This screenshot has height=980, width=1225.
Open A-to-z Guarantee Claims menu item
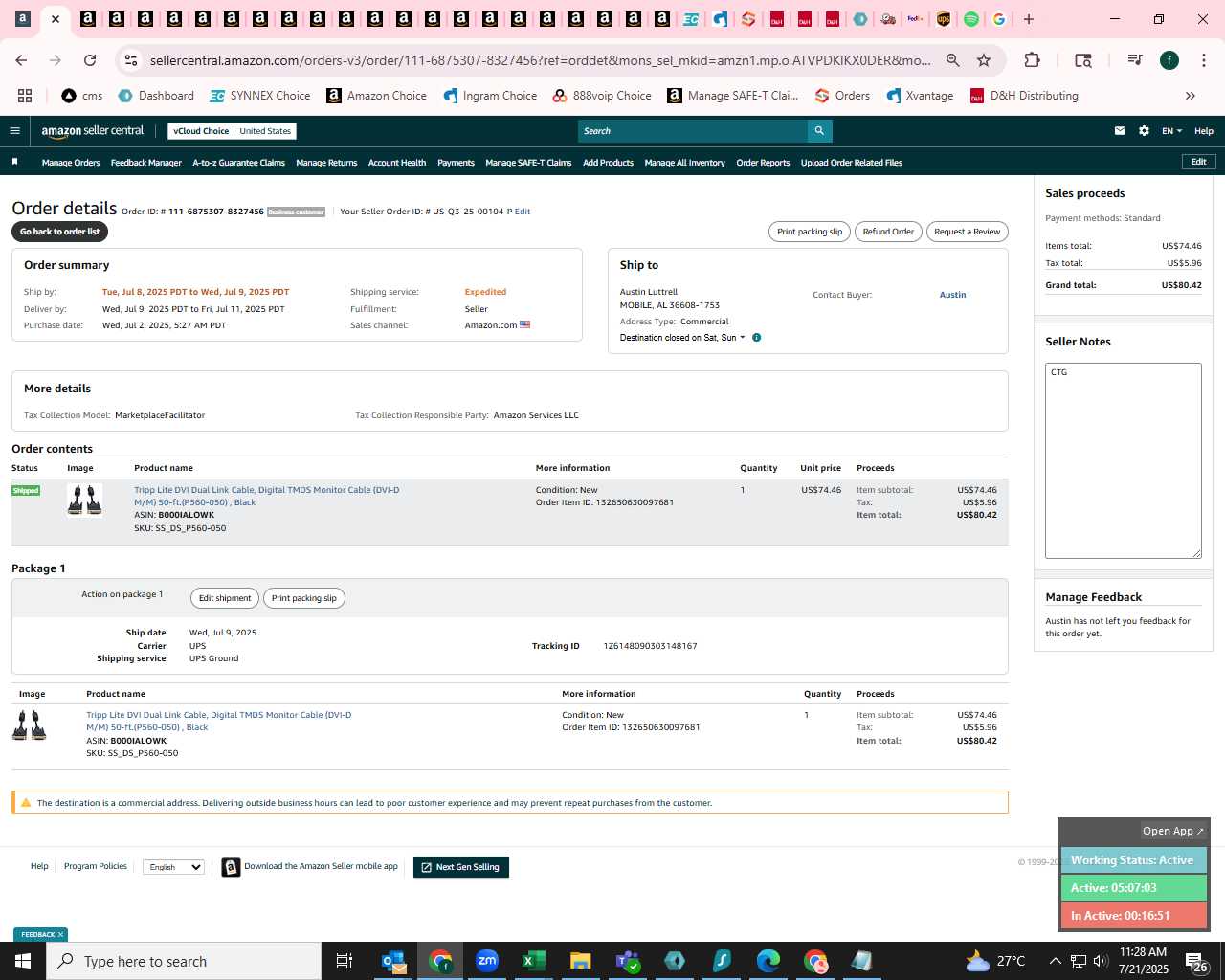pyautogui.click(x=239, y=163)
